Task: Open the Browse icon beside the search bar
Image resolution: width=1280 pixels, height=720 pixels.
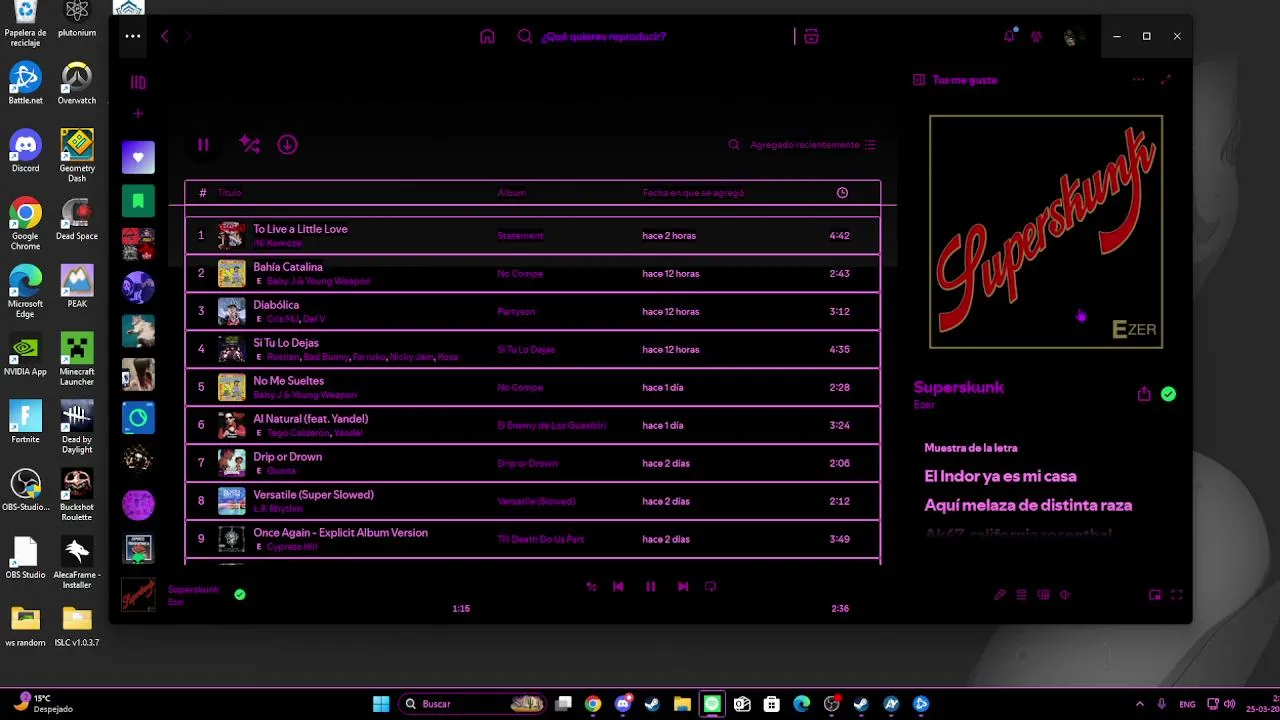Action: click(811, 36)
